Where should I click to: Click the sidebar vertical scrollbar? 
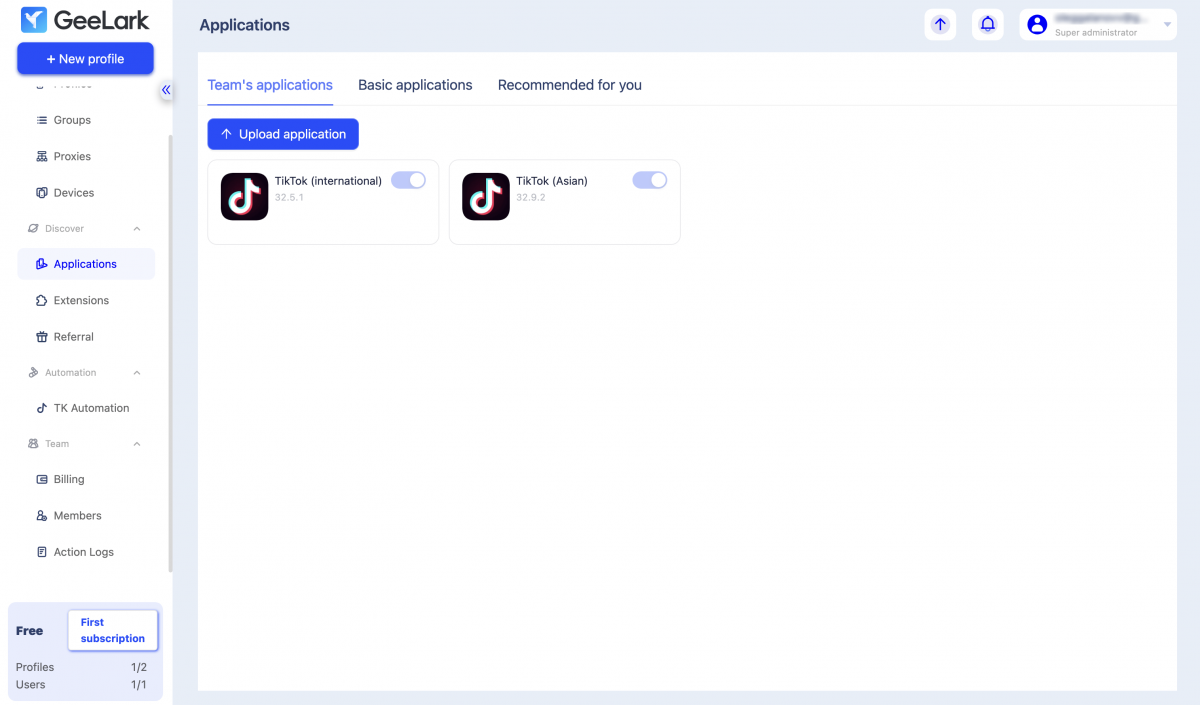coord(170,354)
